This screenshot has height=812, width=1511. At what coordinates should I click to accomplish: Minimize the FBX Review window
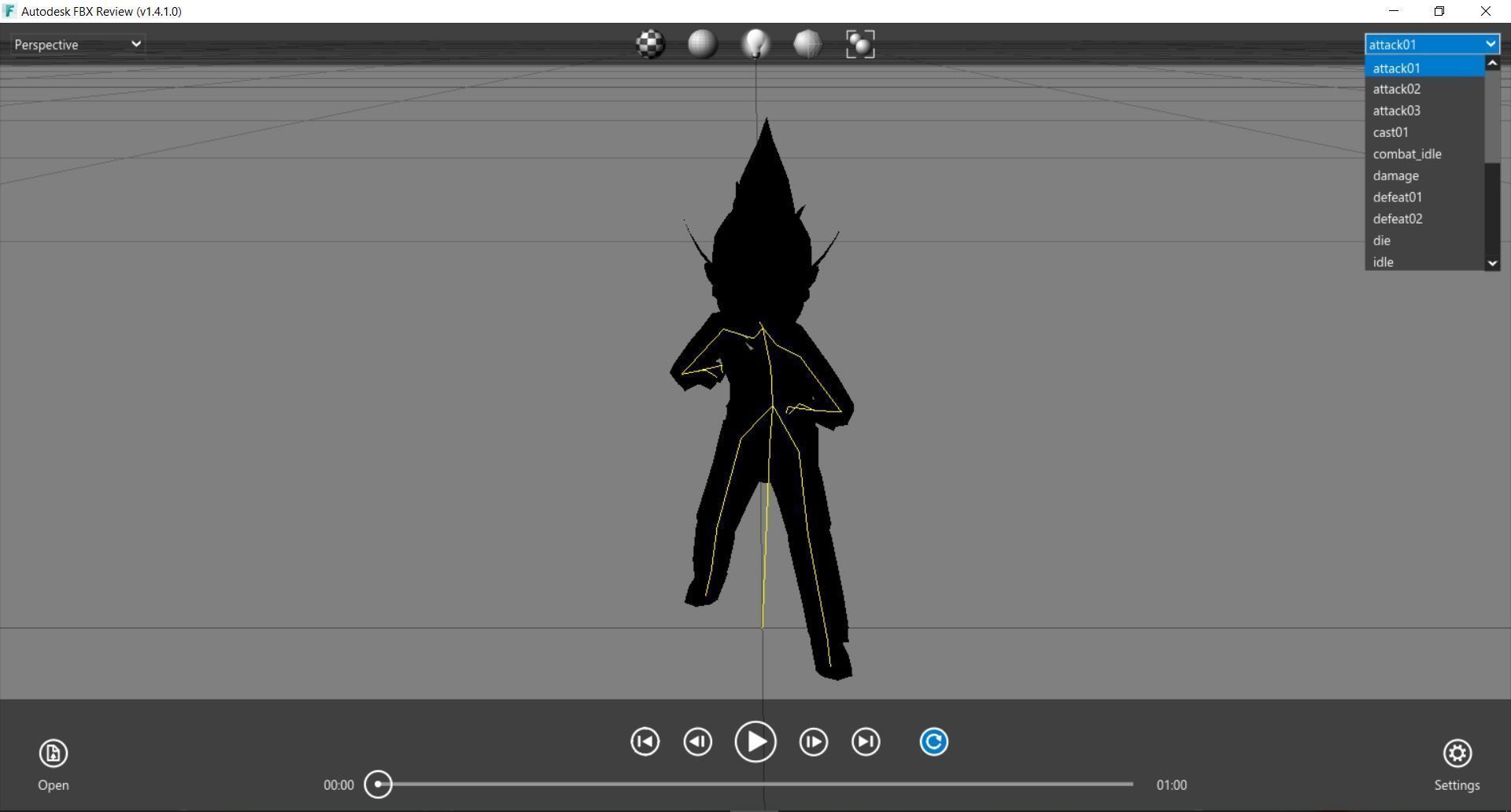coord(1394,11)
